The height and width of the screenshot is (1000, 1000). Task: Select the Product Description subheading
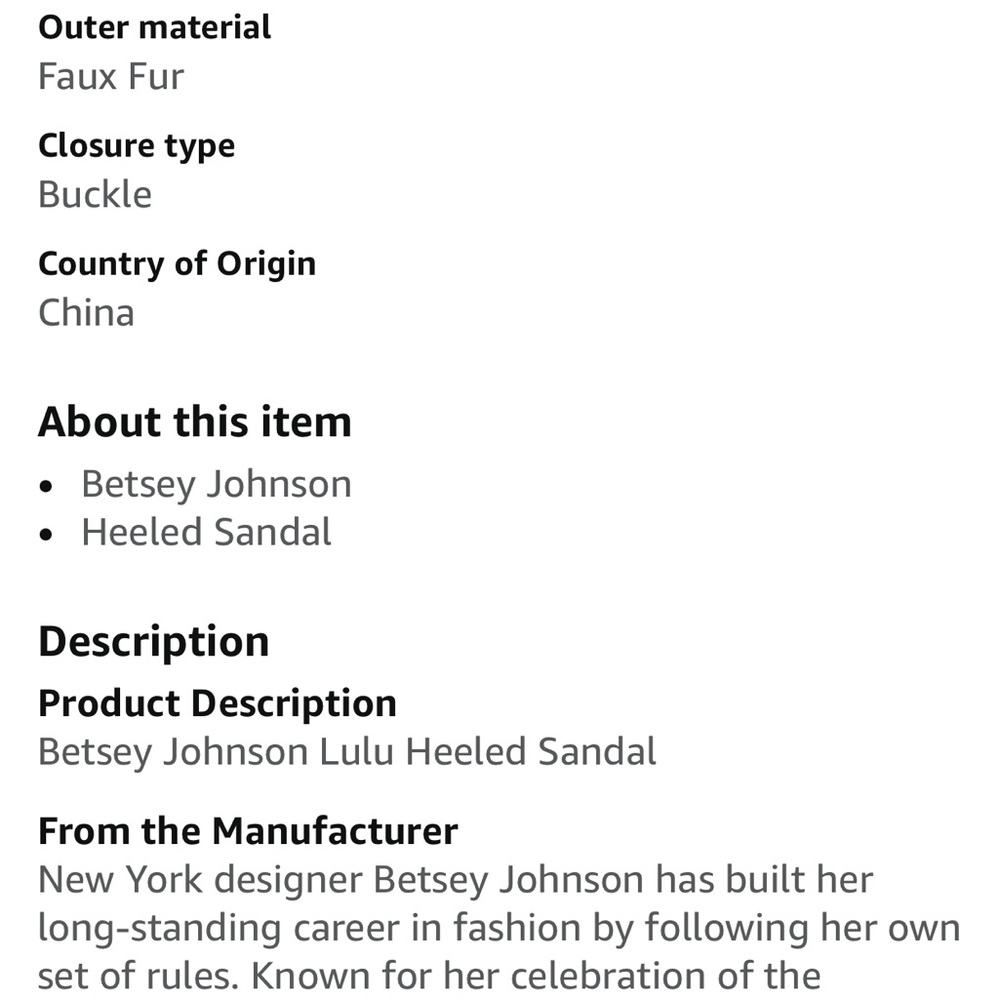[217, 704]
